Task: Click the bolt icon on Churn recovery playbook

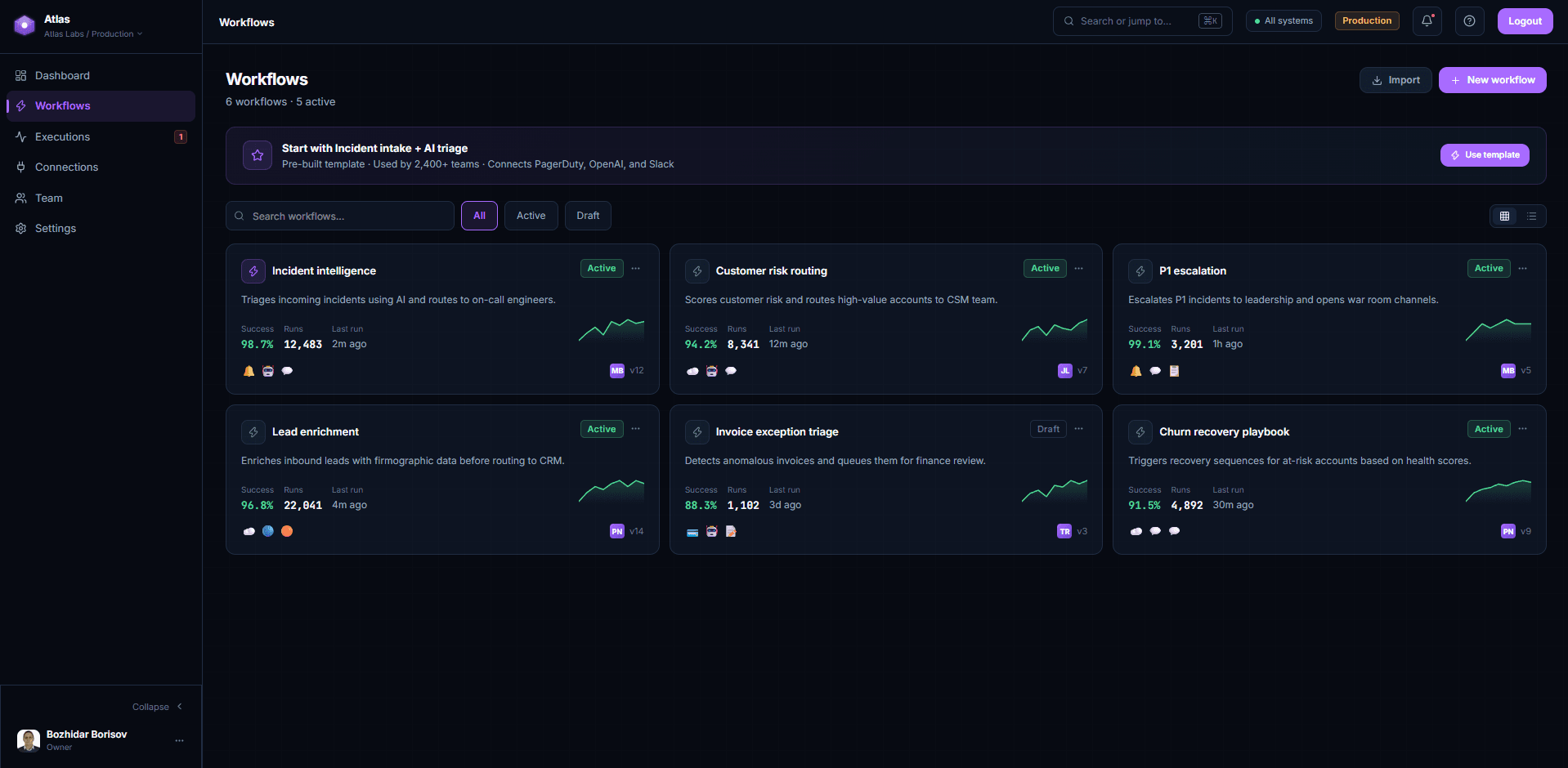Action: click(1140, 432)
